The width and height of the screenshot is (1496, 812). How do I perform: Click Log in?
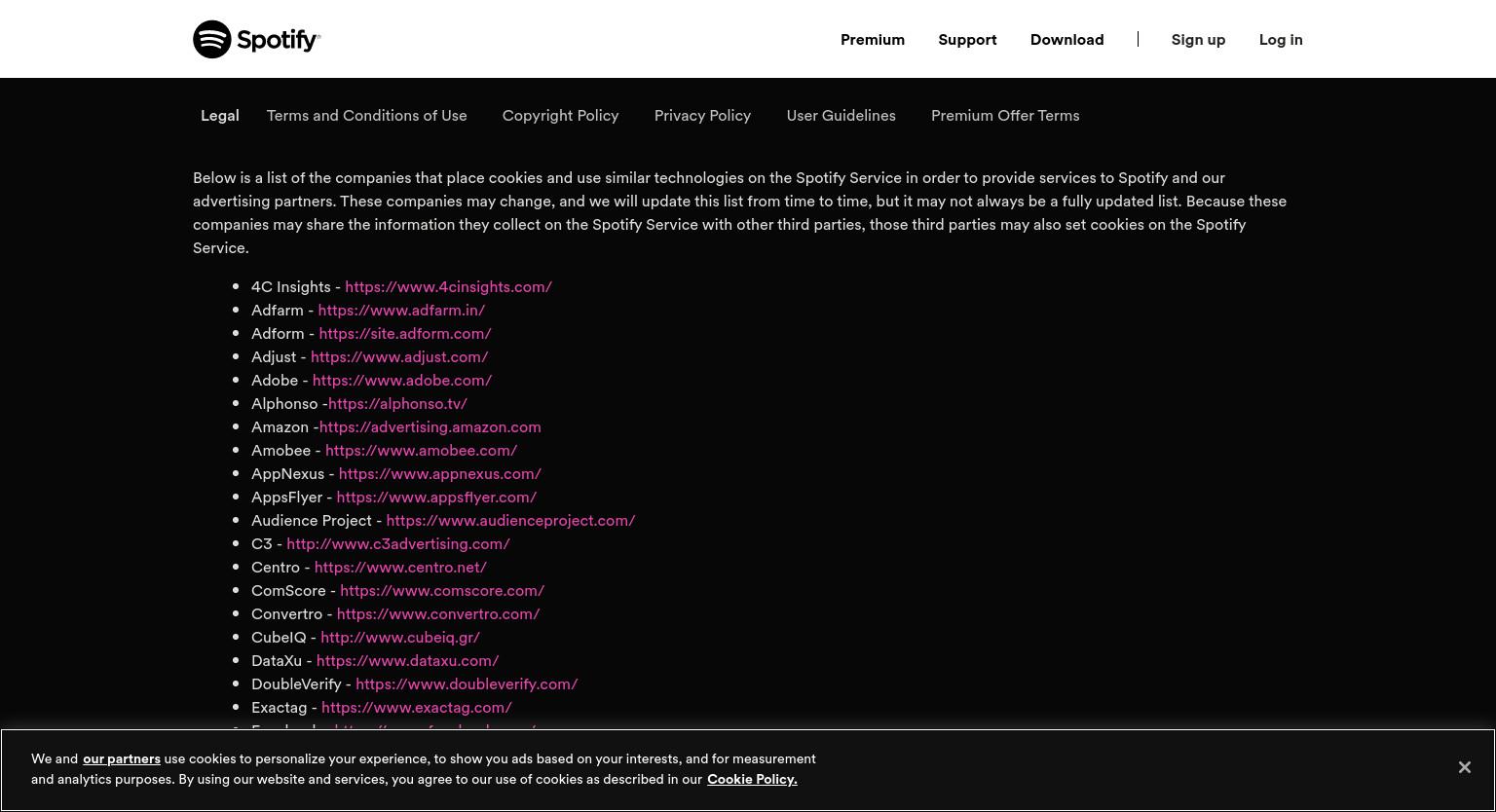(x=1281, y=39)
